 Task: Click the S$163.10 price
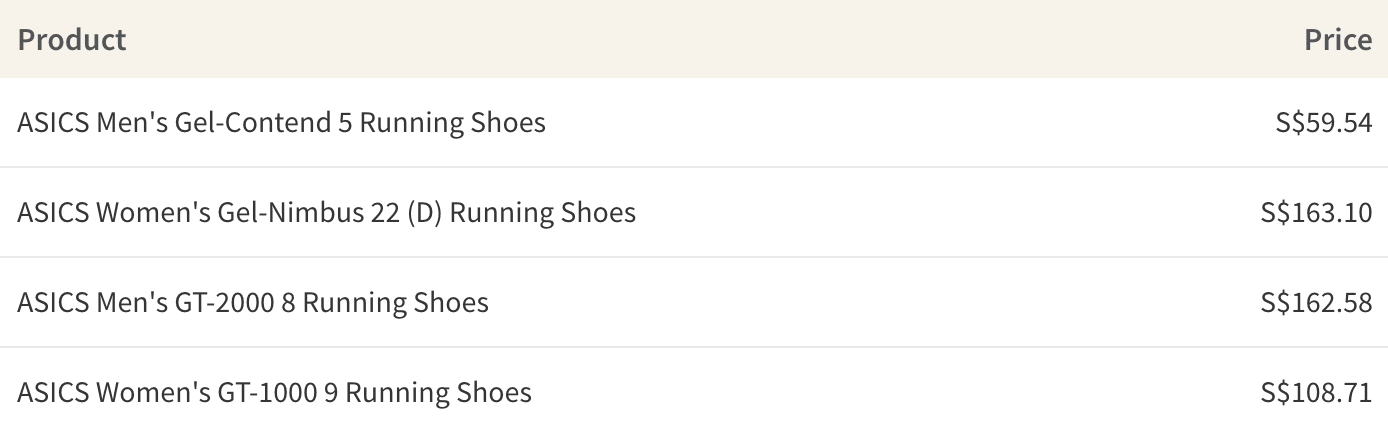[x=1317, y=213]
